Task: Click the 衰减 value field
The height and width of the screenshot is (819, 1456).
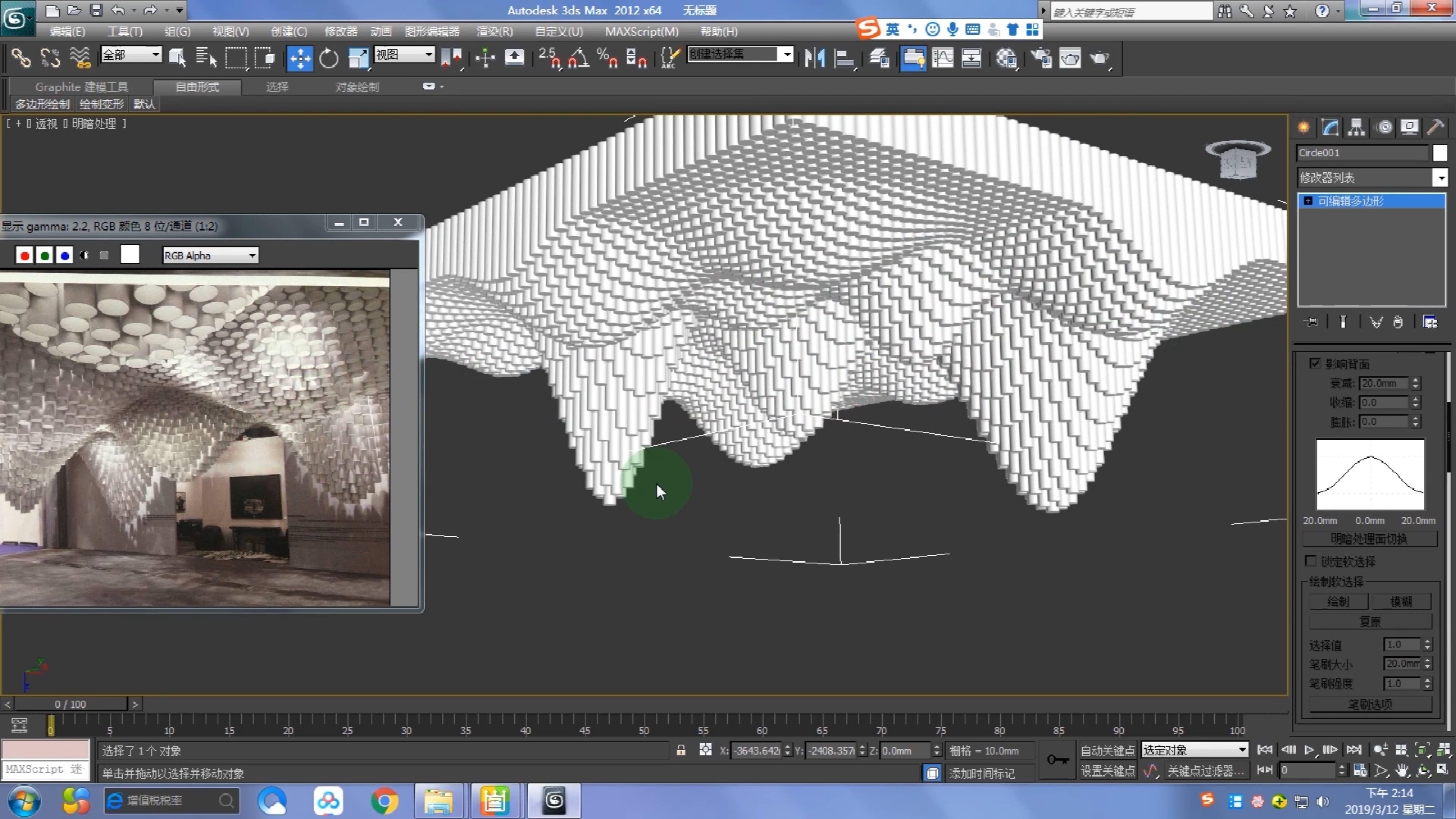Action: [x=1384, y=383]
